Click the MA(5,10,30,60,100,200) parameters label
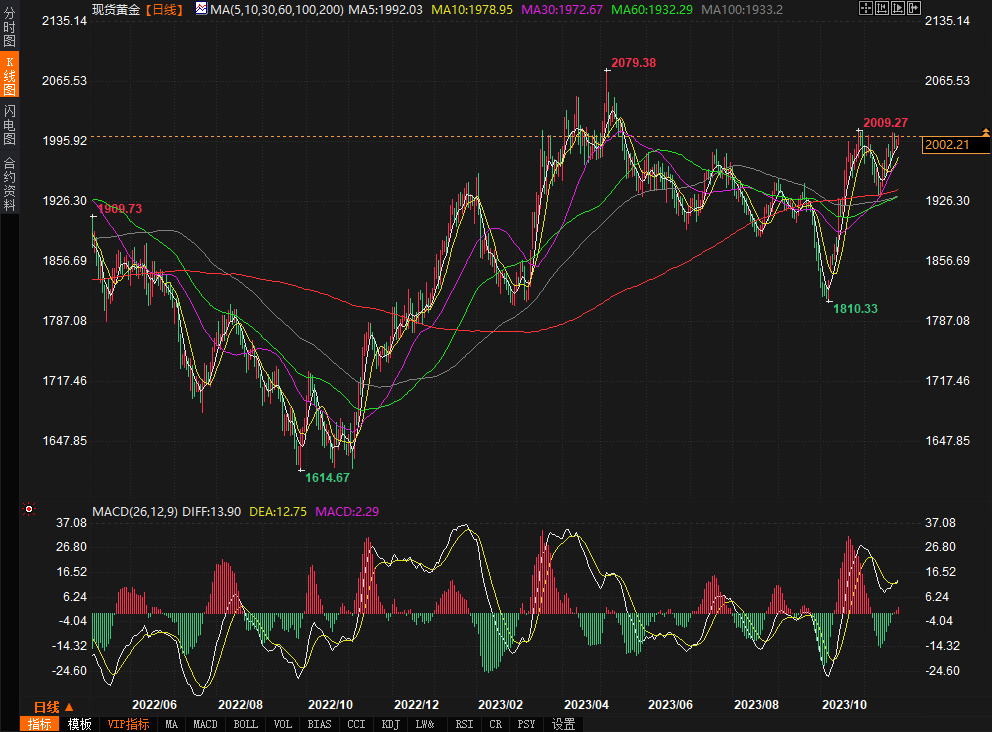The height and width of the screenshot is (732, 992). (277, 9)
